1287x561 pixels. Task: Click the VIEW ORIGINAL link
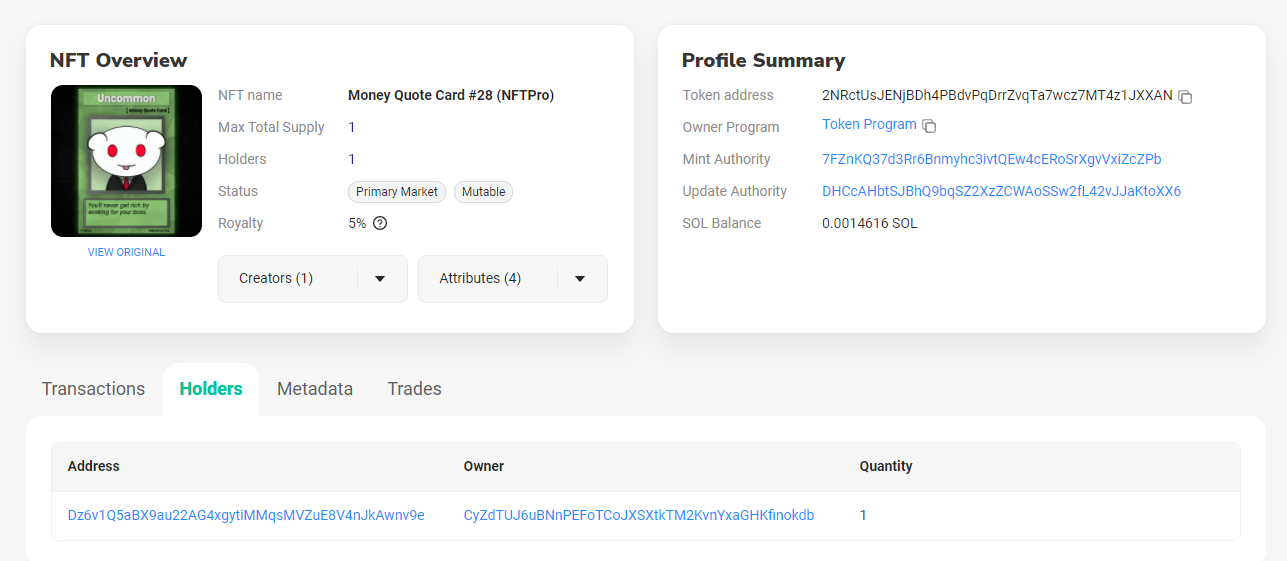126,252
